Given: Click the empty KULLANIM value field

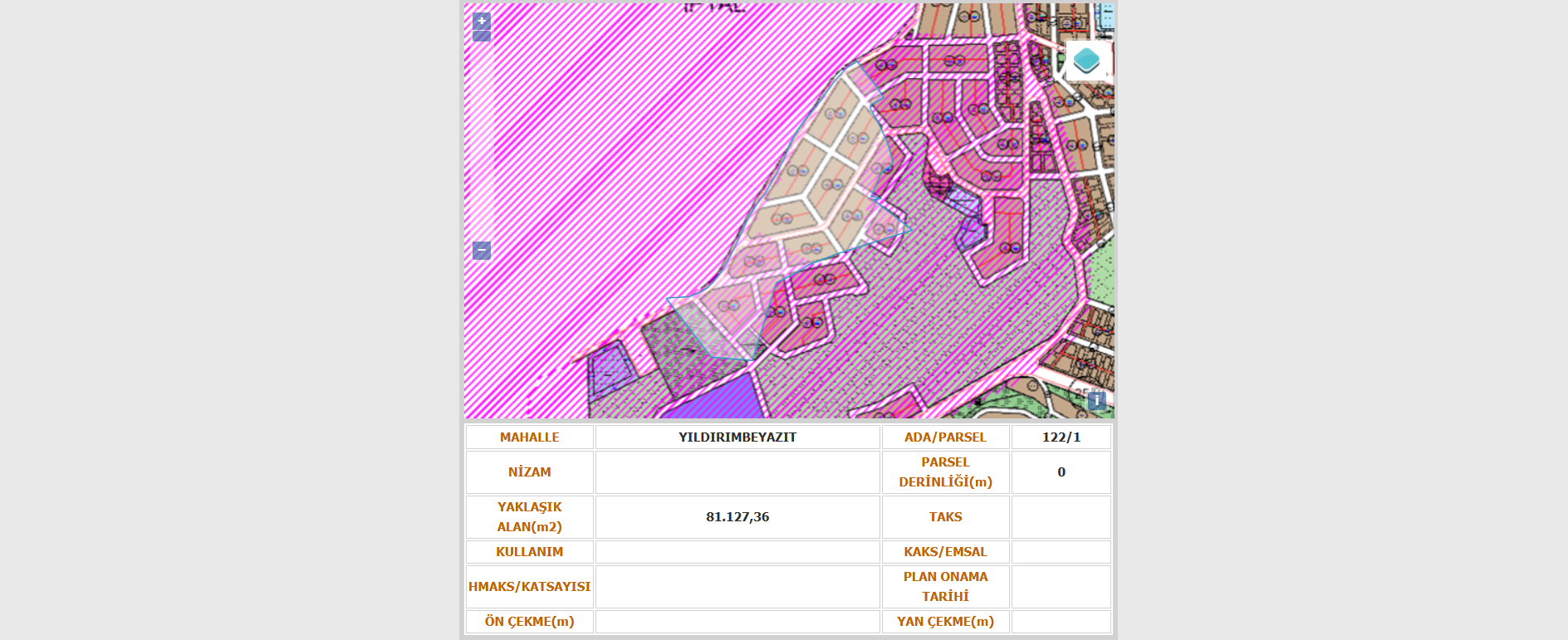Looking at the screenshot, I should click(737, 552).
